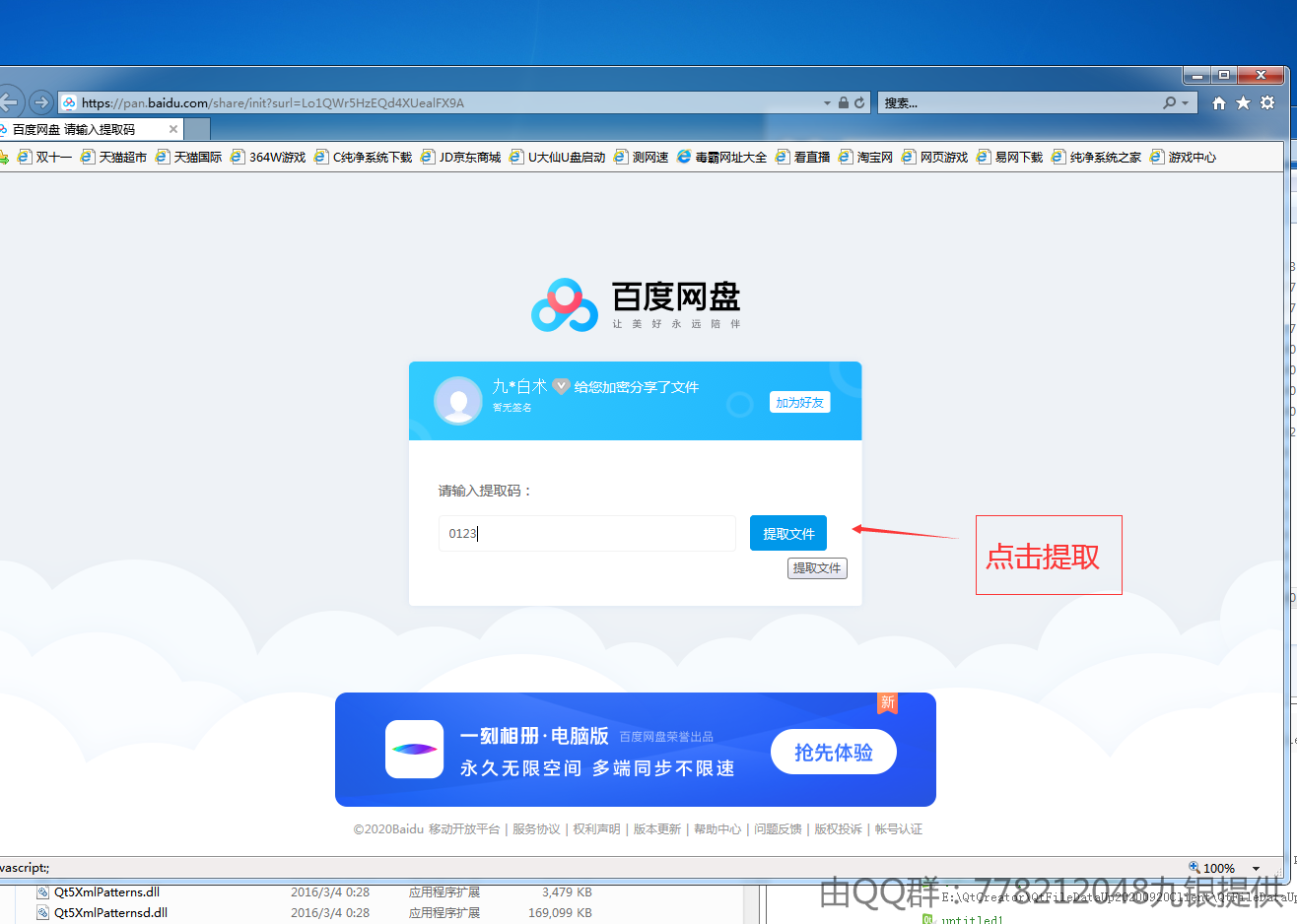
Task: Click the 一刻相册 app icon in banner
Action: (414, 749)
